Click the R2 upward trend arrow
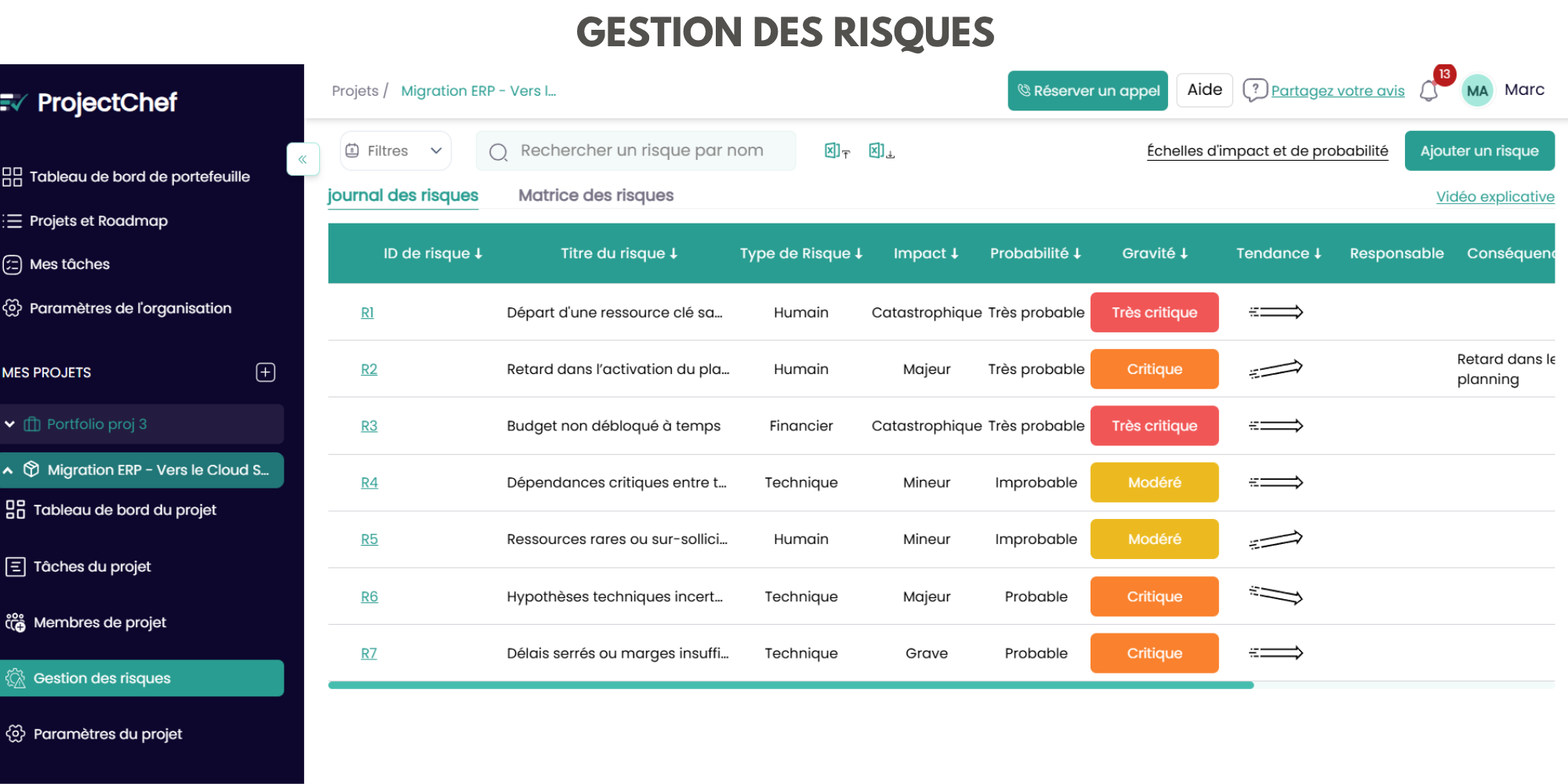The image size is (1568, 784). tap(1276, 368)
